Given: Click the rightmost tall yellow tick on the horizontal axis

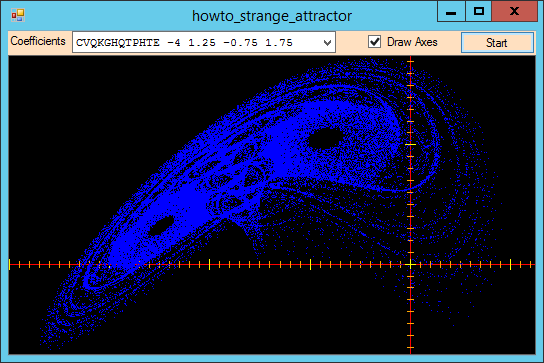Looking at the screenshot, I should pos(511,264).
